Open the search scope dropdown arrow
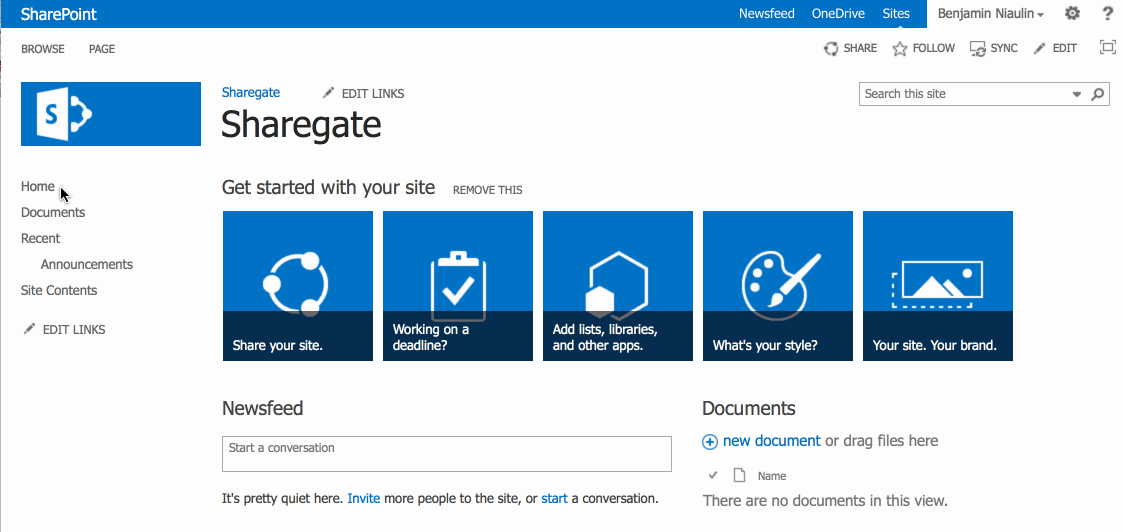 coord(1076,94)
